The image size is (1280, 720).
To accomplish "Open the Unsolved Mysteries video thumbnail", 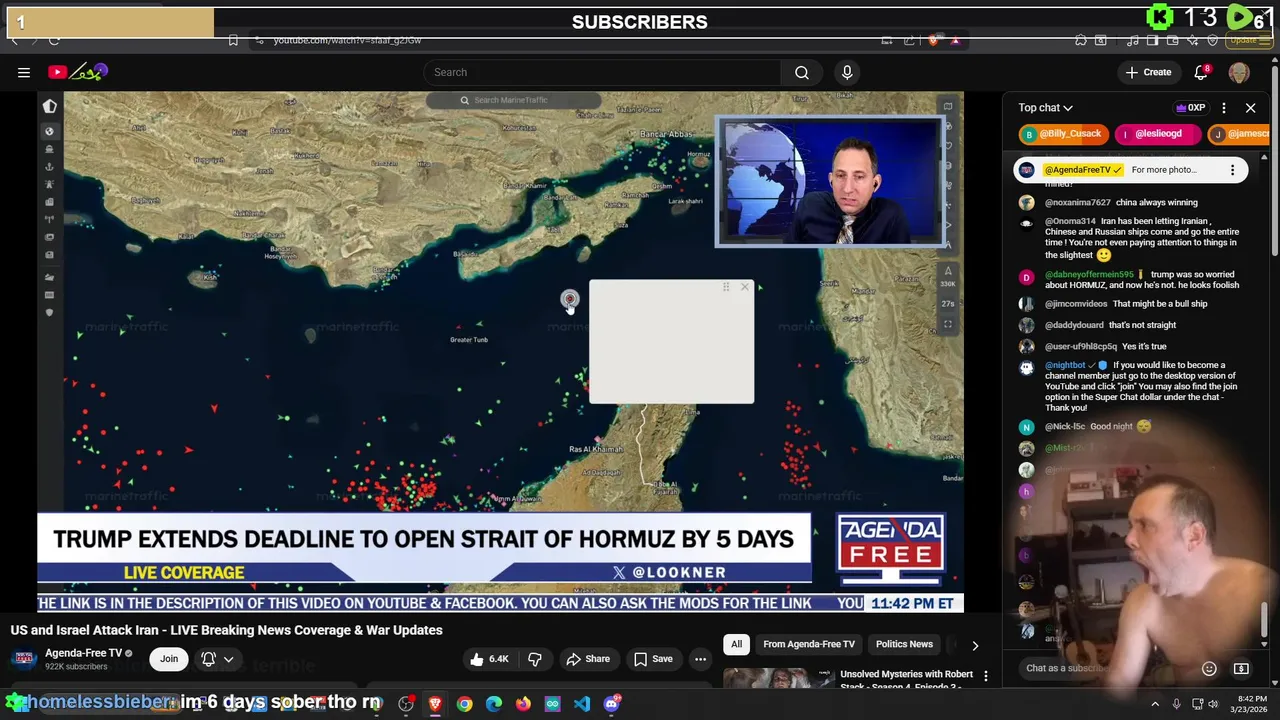I will point(779,678).
